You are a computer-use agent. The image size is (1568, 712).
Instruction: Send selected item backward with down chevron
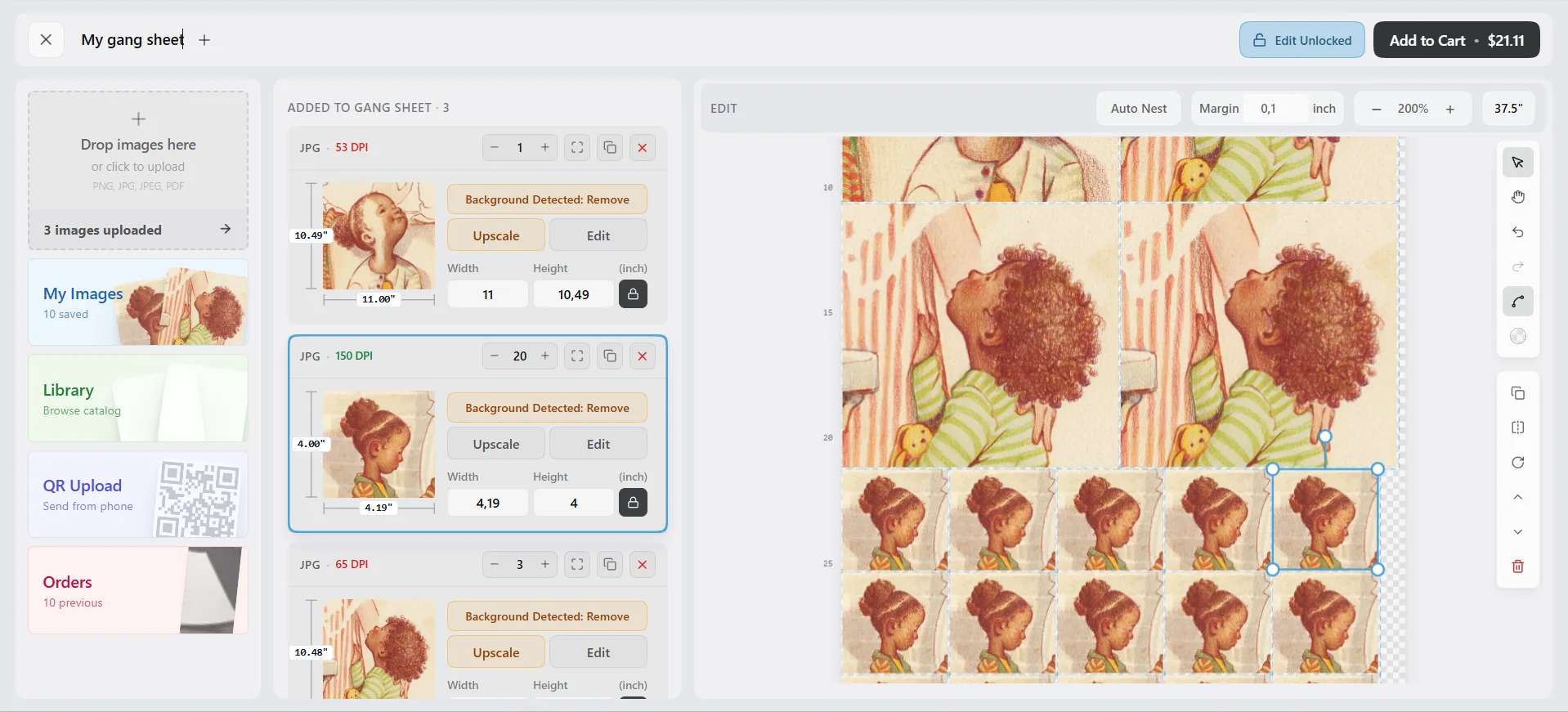tap(1518, 531)
